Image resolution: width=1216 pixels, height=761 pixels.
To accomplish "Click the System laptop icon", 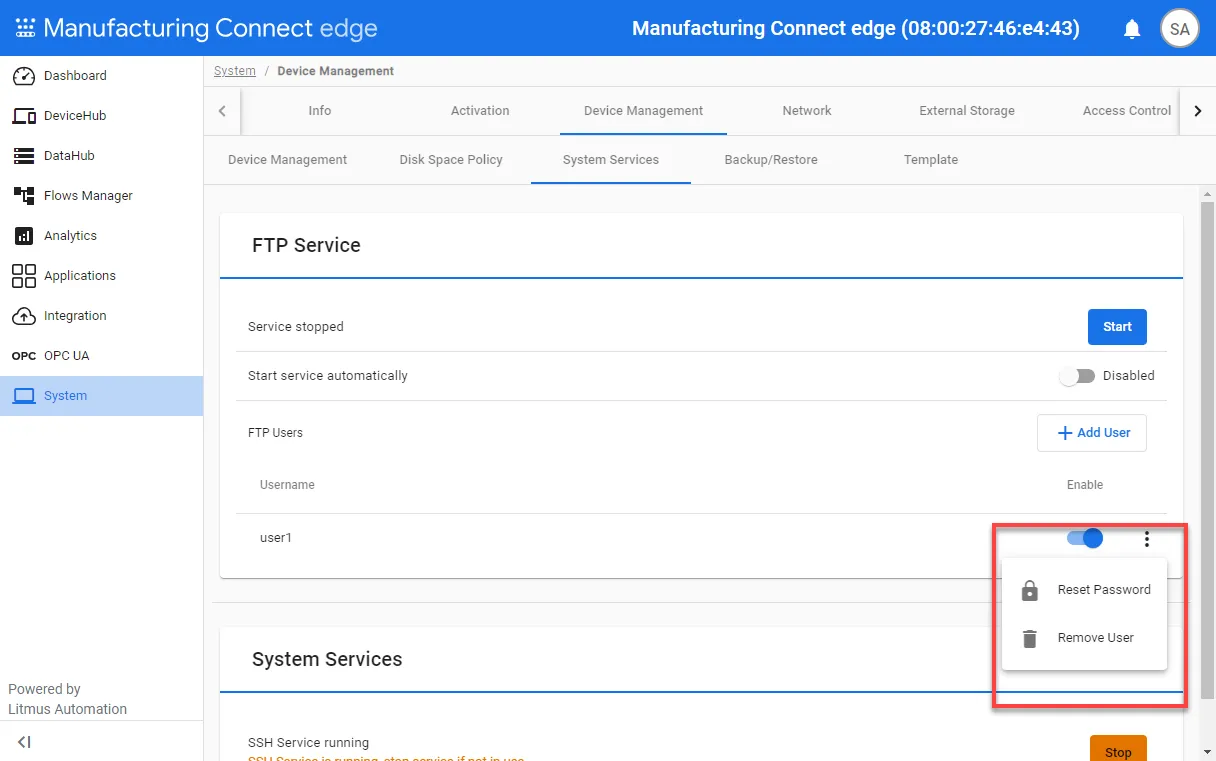I will tap(24, 396).
